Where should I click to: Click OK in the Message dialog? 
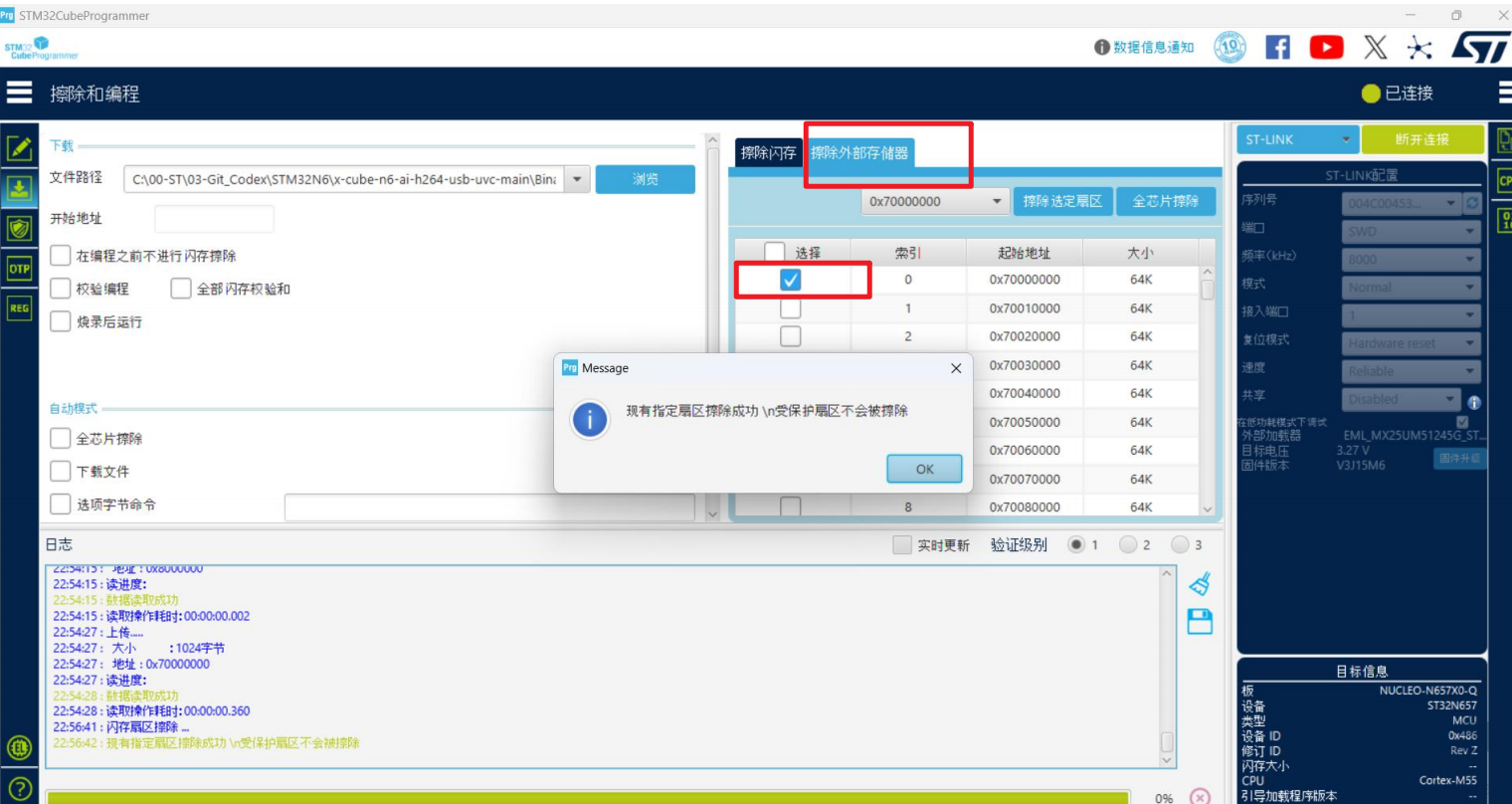tap(924, 469)
